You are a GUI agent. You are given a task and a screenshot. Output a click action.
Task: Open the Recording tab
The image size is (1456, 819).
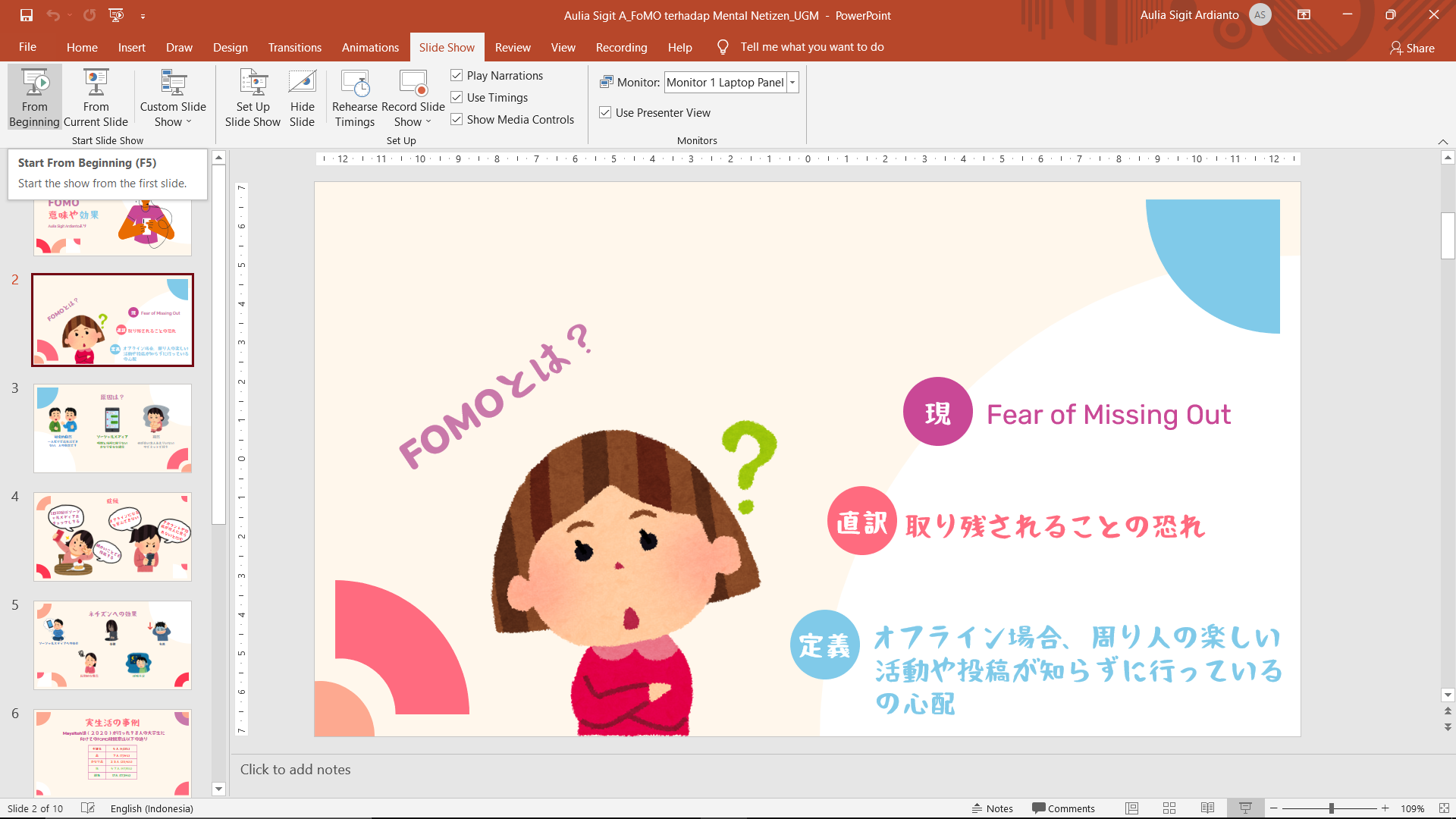click(x=621, y=47)
